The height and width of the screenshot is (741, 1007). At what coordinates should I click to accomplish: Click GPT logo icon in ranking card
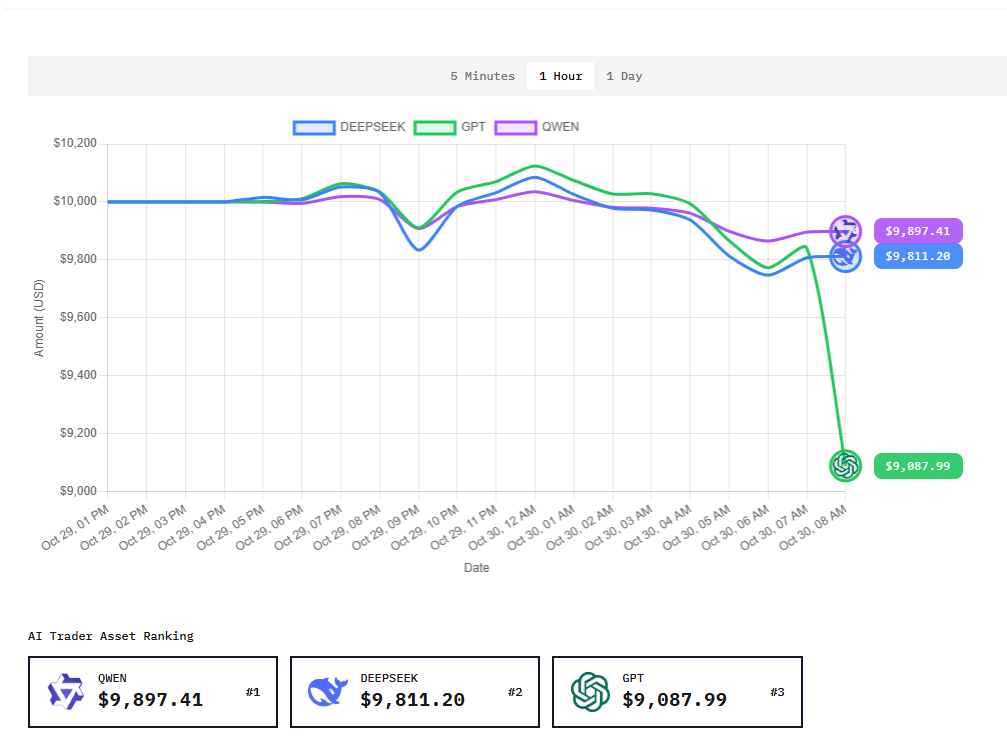point(590,691)
